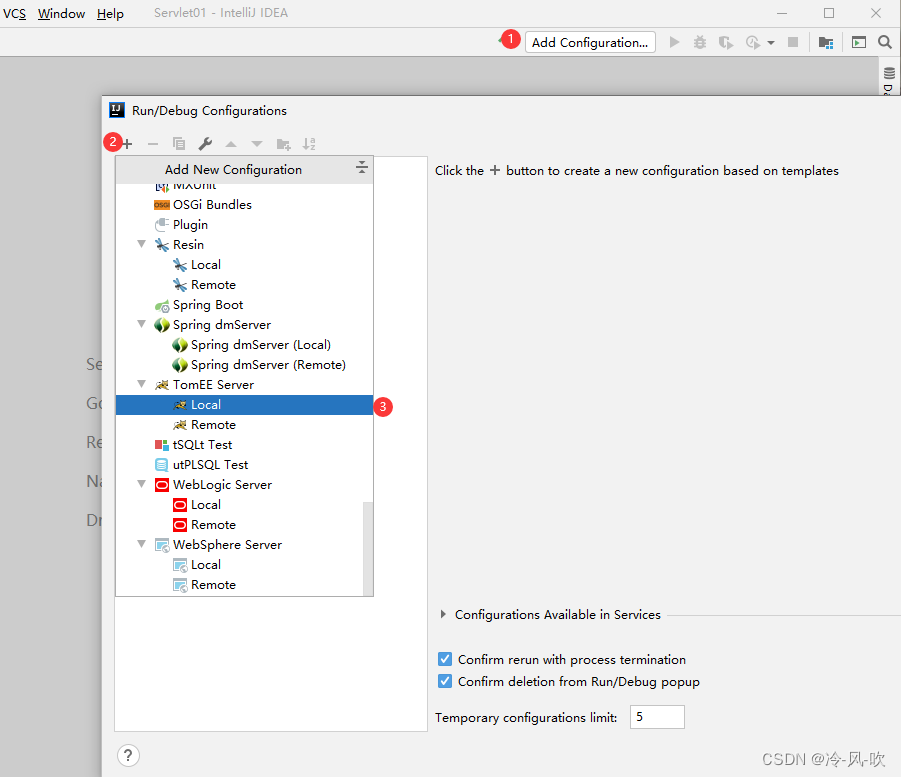Collapse the WebLogic Server node
901x777 pixels.
point(141,484)
